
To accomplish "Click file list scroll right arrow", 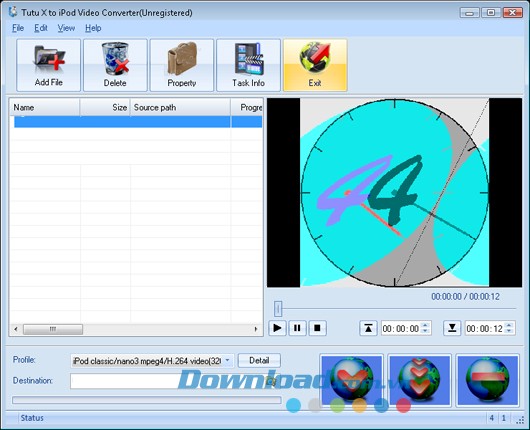I will tap(256, 329).
